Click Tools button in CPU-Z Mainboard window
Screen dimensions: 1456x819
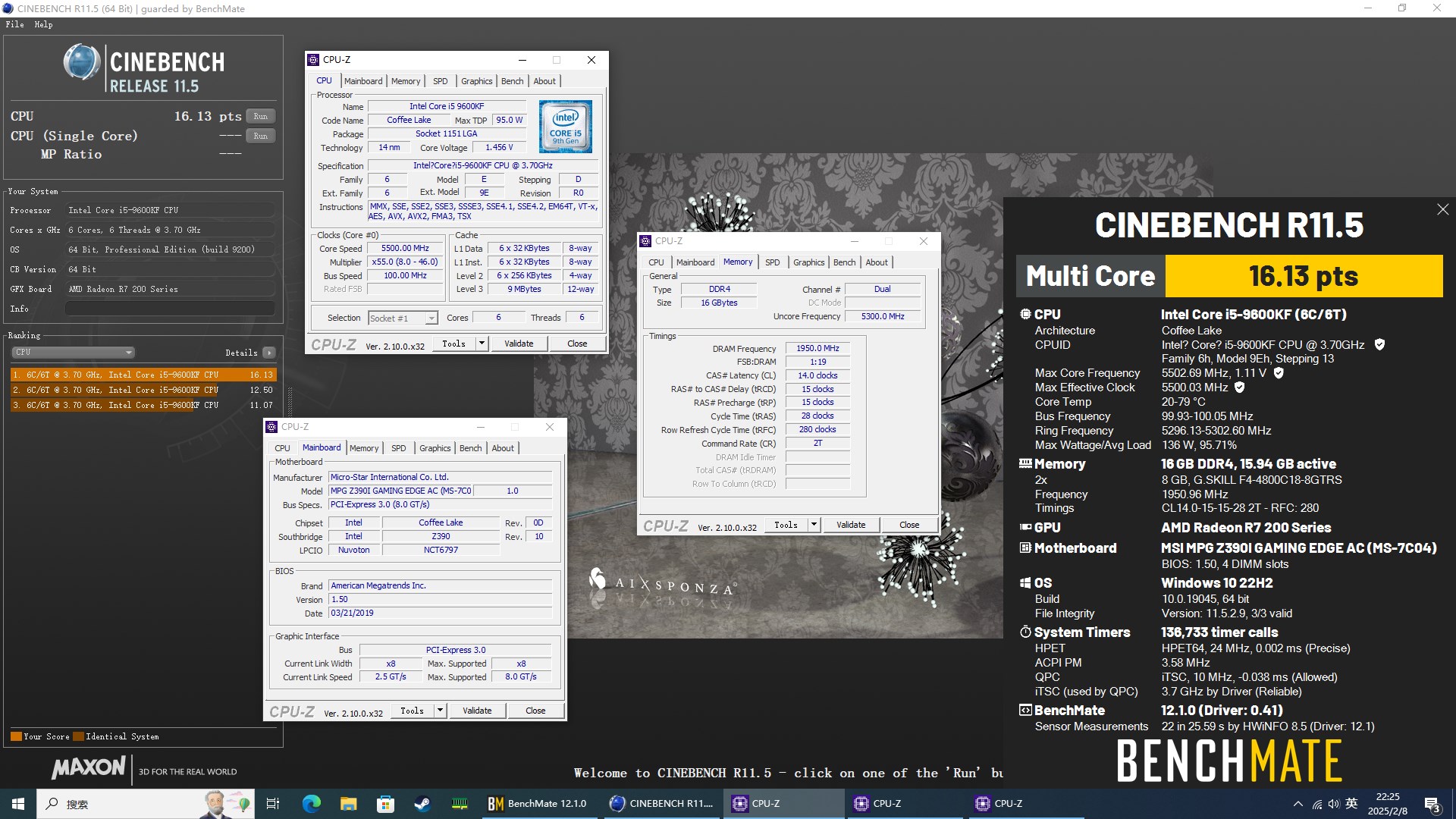(x=413, y=711)
